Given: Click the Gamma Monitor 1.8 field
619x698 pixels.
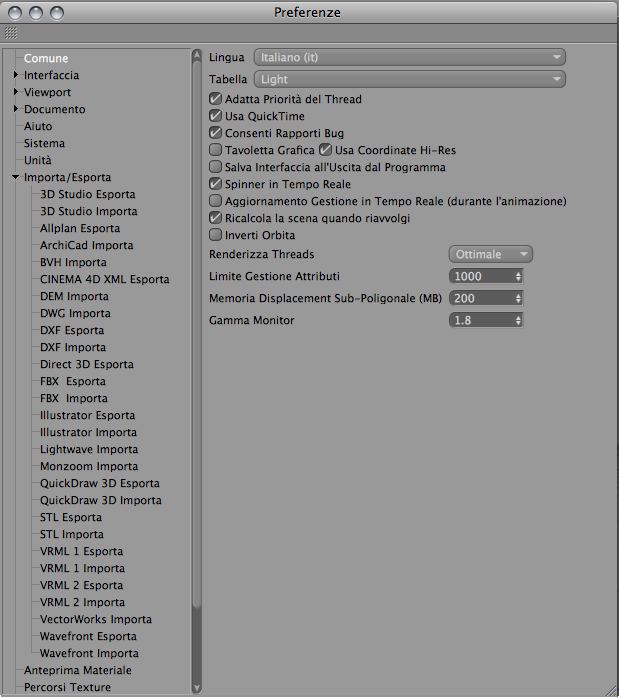Looking at the screenshot, I should 482,320.
